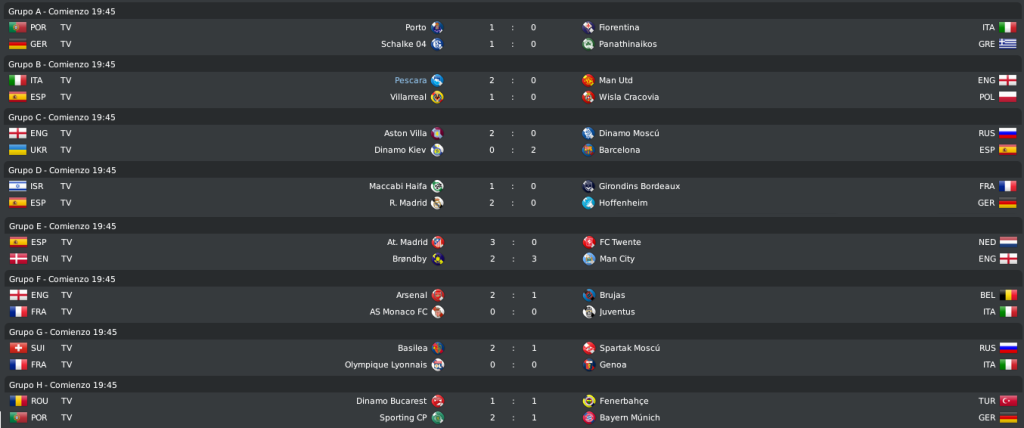1024x428 pixels.
Task: Click TV label in Aston Villa row
Action: [x=66, y=133]
